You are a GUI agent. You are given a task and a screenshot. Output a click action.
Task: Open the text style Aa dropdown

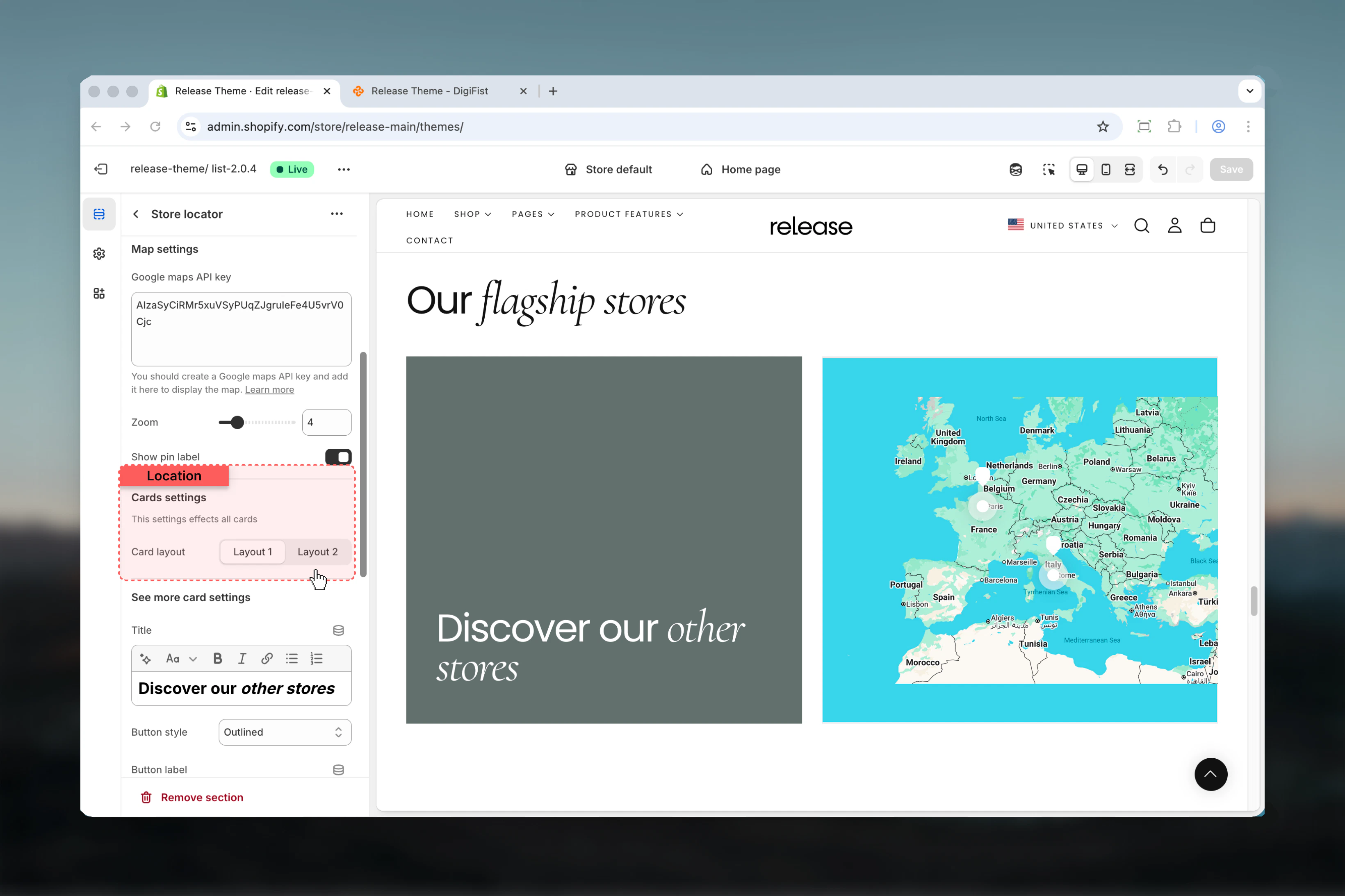181,659
